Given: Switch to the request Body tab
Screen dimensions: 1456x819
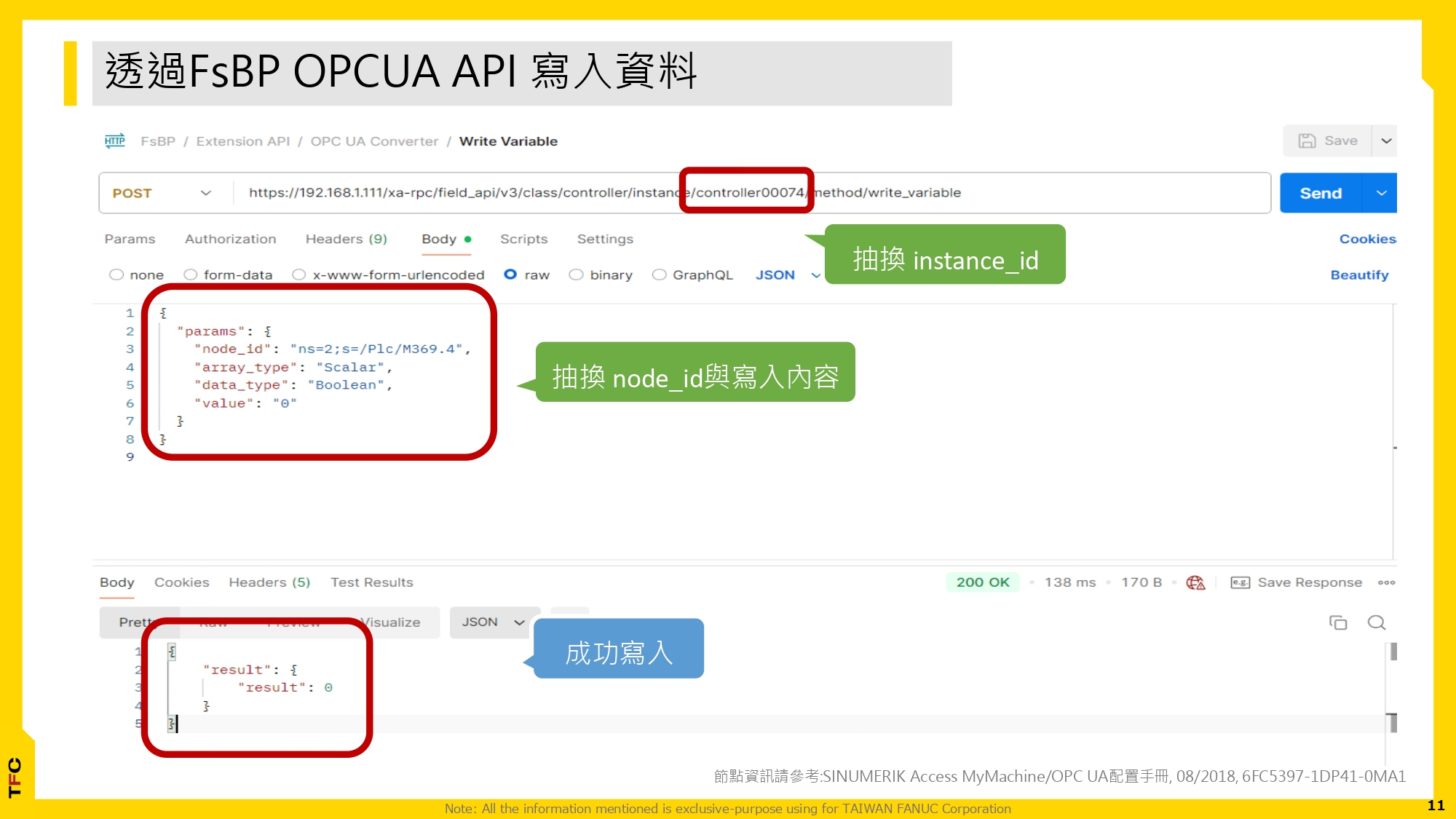Looking at the screenshot, I should [446, 239].
